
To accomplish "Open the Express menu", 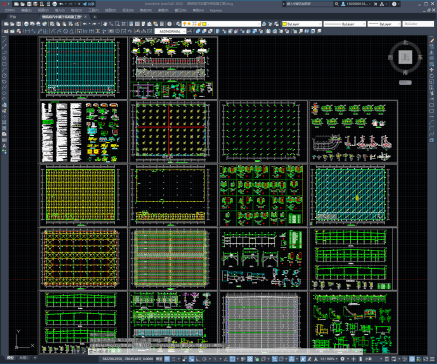I will 216,10.
